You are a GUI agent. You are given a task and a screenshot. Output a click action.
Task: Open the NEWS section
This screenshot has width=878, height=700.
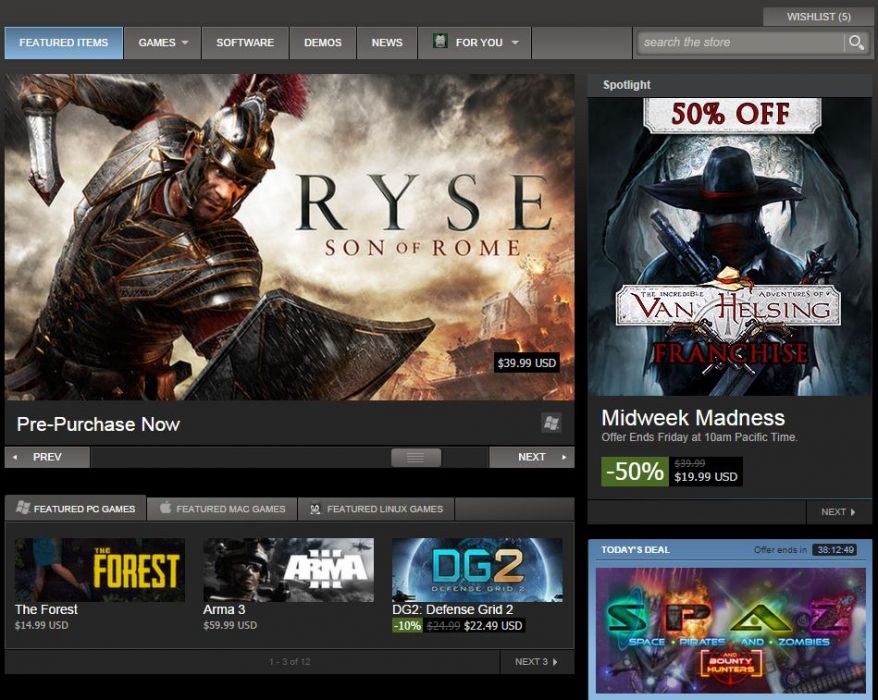pos(386,43)
